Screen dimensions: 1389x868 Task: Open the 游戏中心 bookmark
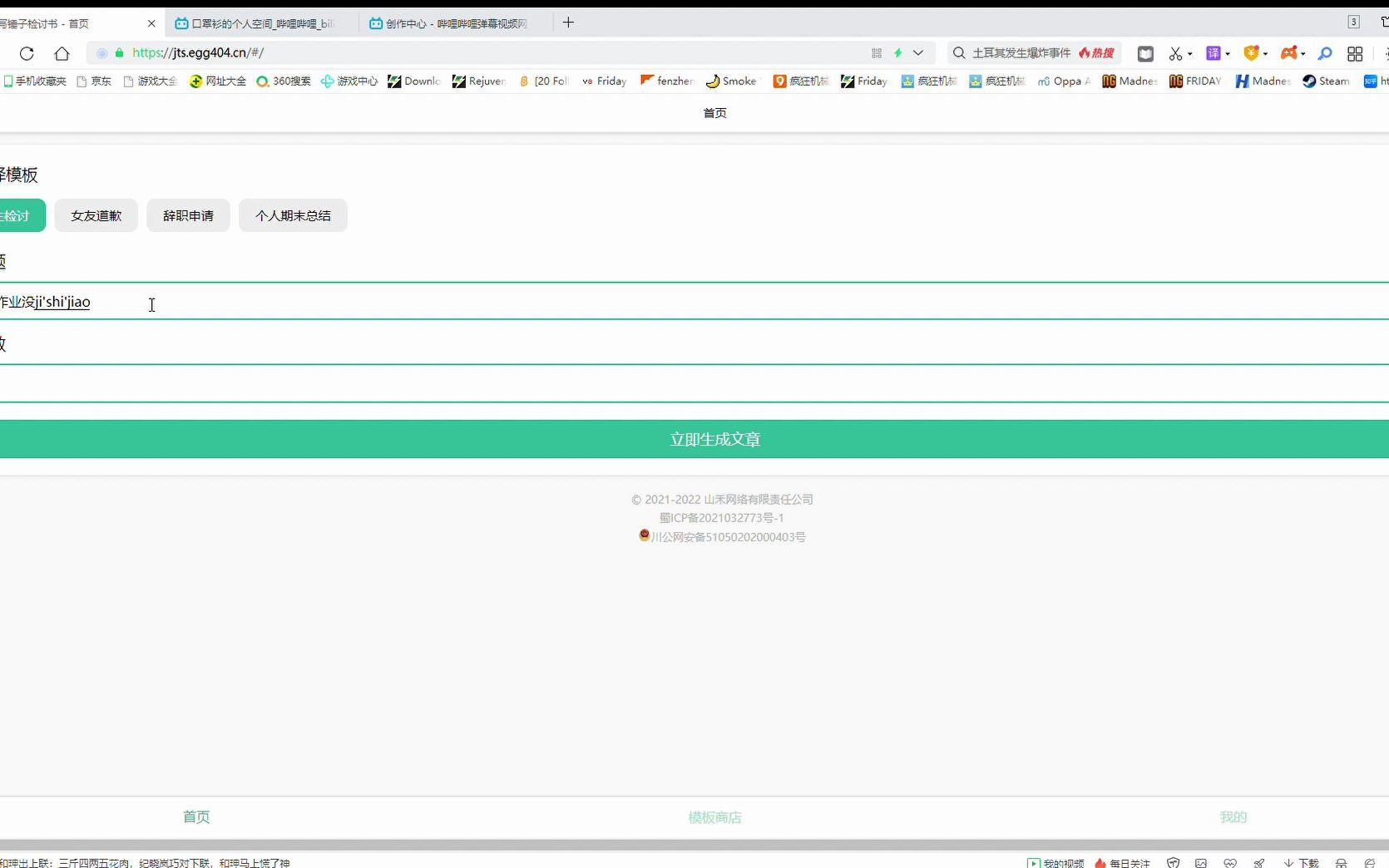[x=349, y=81]
